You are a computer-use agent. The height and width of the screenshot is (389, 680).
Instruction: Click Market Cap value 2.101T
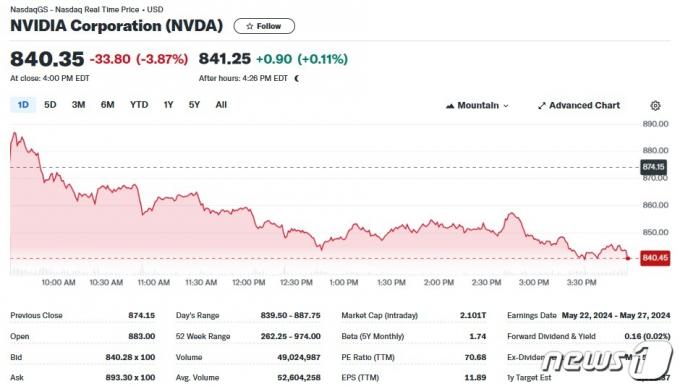point(473,315)
